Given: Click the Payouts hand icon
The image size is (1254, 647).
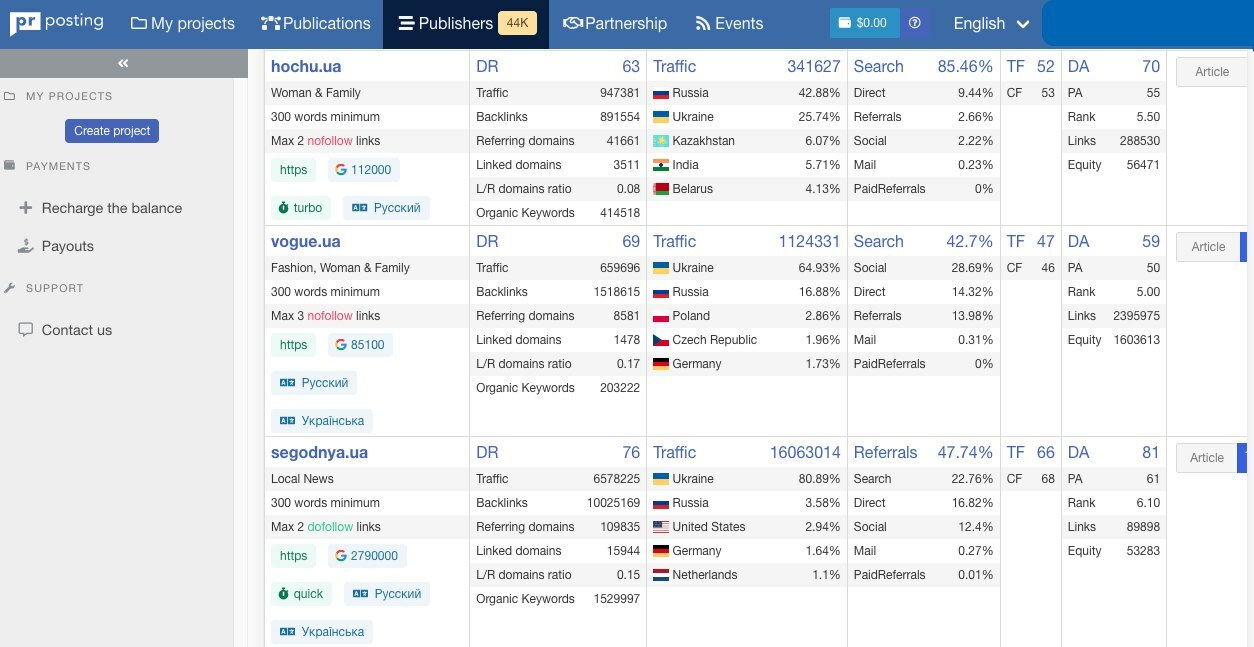Looking at the screenshot, I should (x=26, y=246).
